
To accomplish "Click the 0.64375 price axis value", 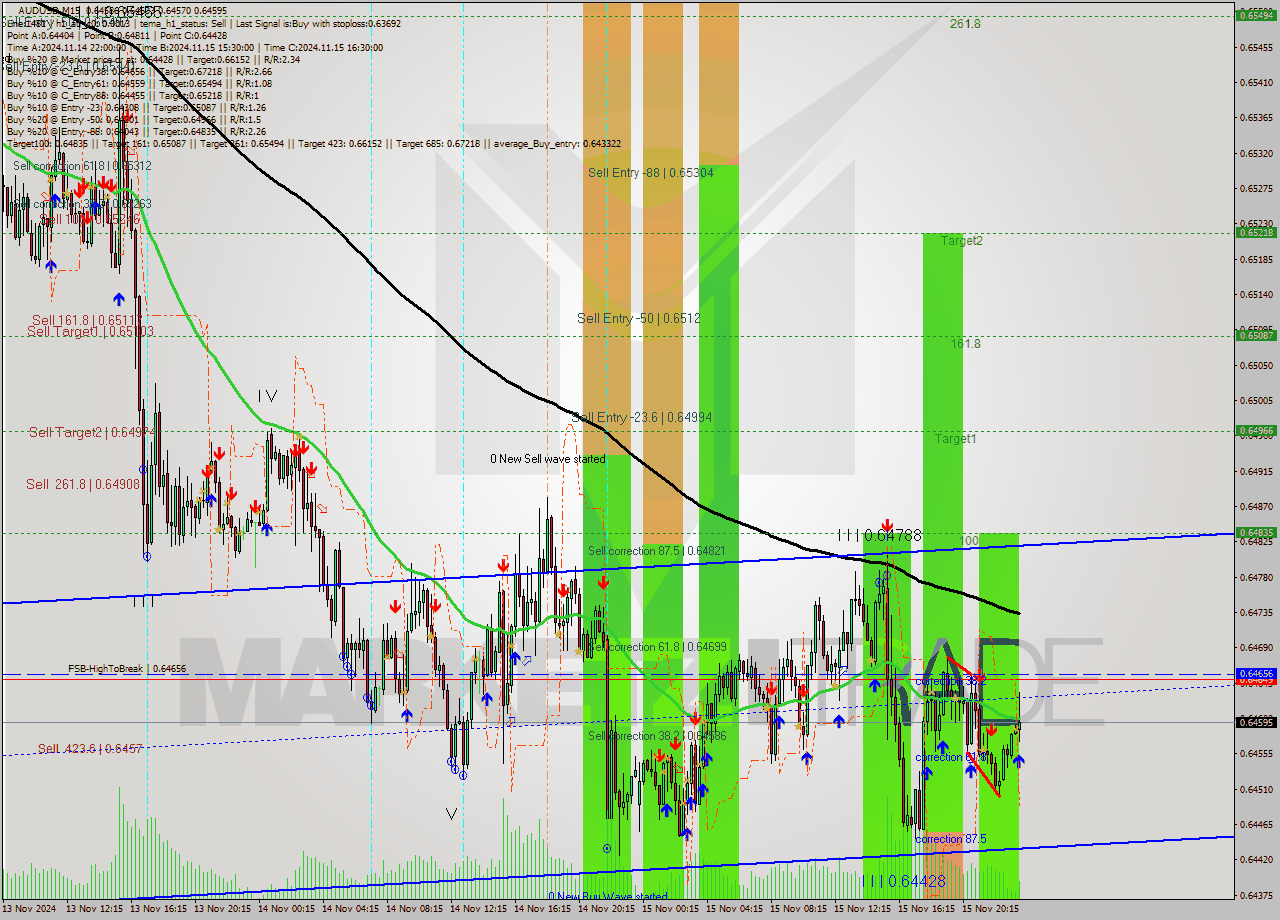I will click(1256, 895).
